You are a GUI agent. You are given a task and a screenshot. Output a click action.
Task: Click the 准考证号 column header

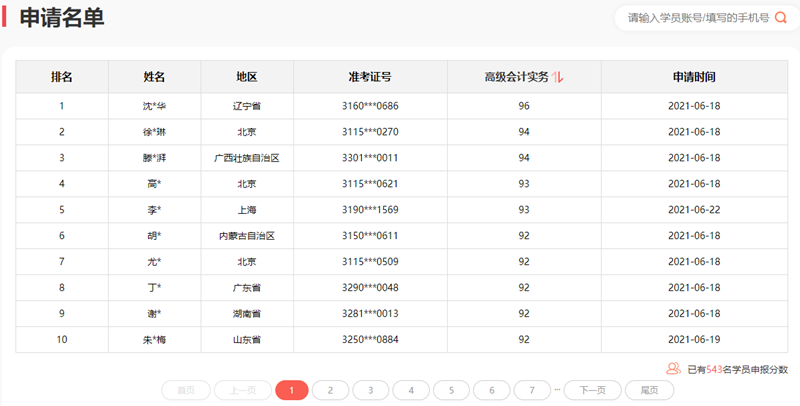370,77
